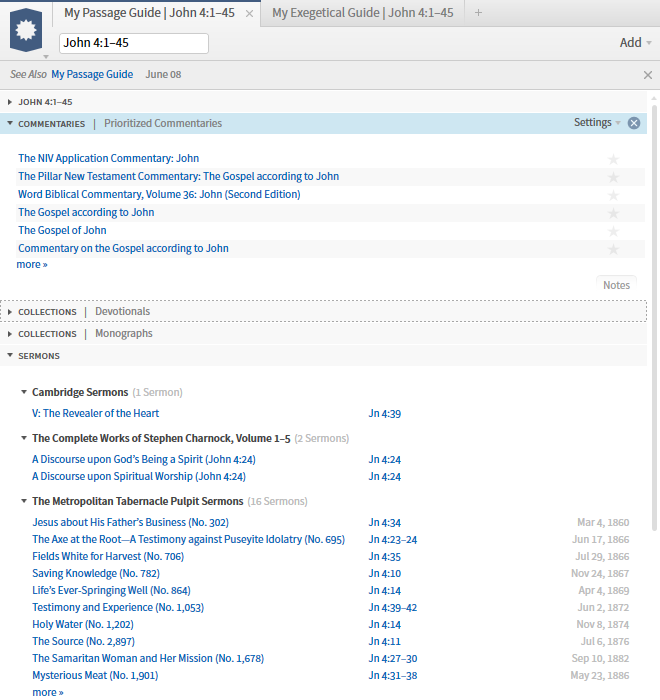Open Jesus about His Father's Business (No. 302)
Viewport: 660px width, 700px height.
click(x=130, y=522)
